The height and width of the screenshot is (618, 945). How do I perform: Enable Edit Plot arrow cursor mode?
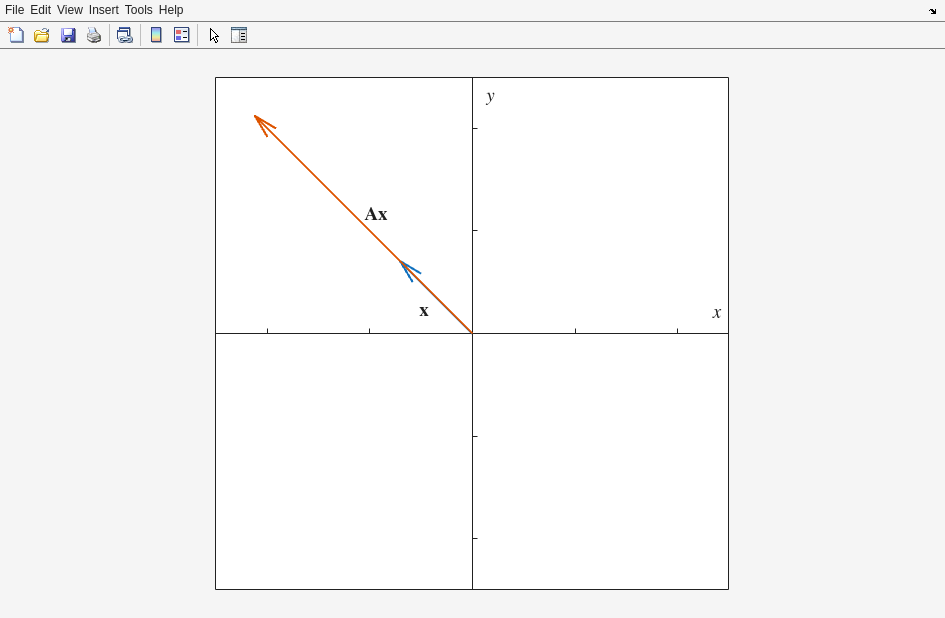214,35
